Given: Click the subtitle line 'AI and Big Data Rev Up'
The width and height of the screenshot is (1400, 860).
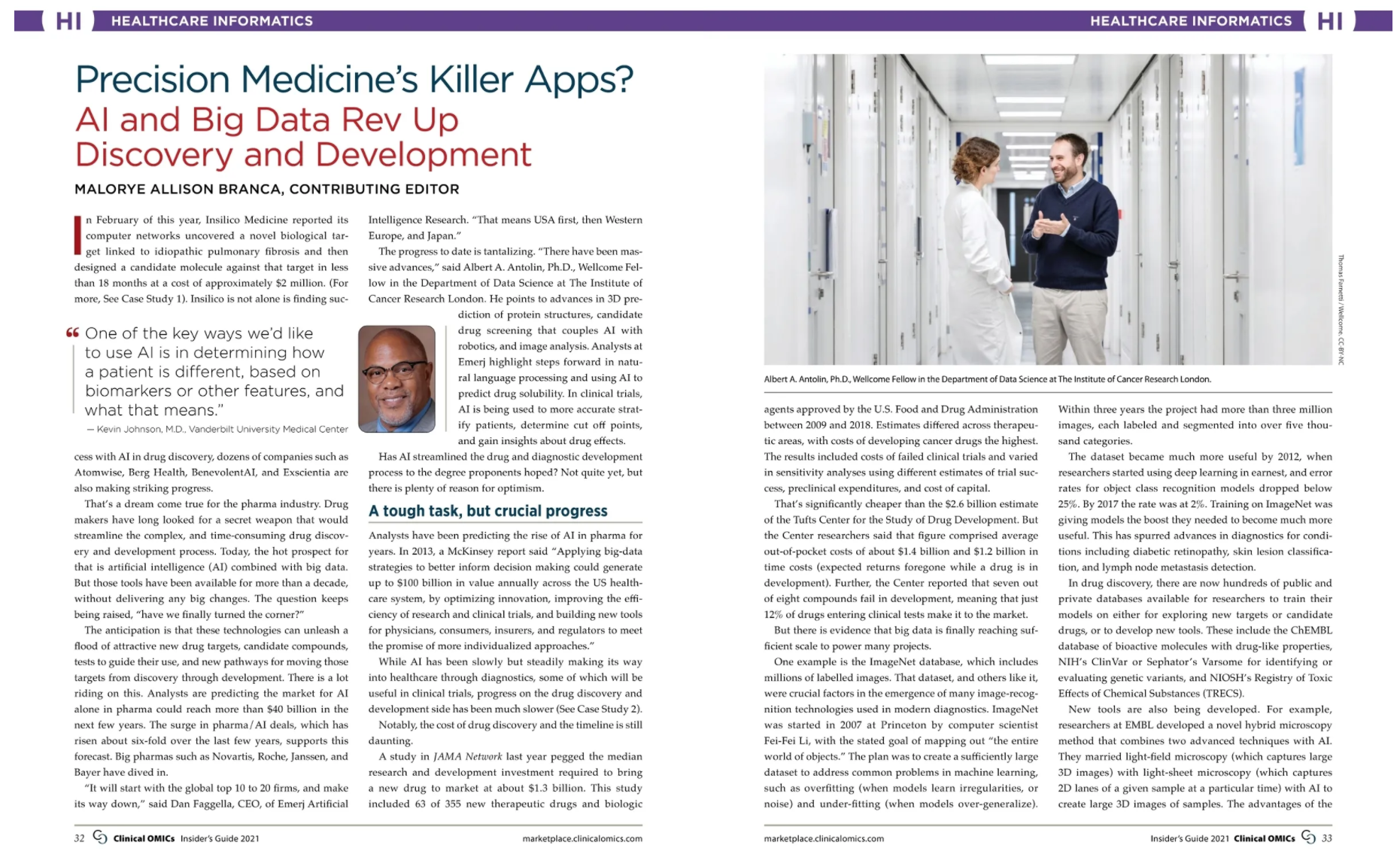Looking at the screenshot, I should 267,120.
